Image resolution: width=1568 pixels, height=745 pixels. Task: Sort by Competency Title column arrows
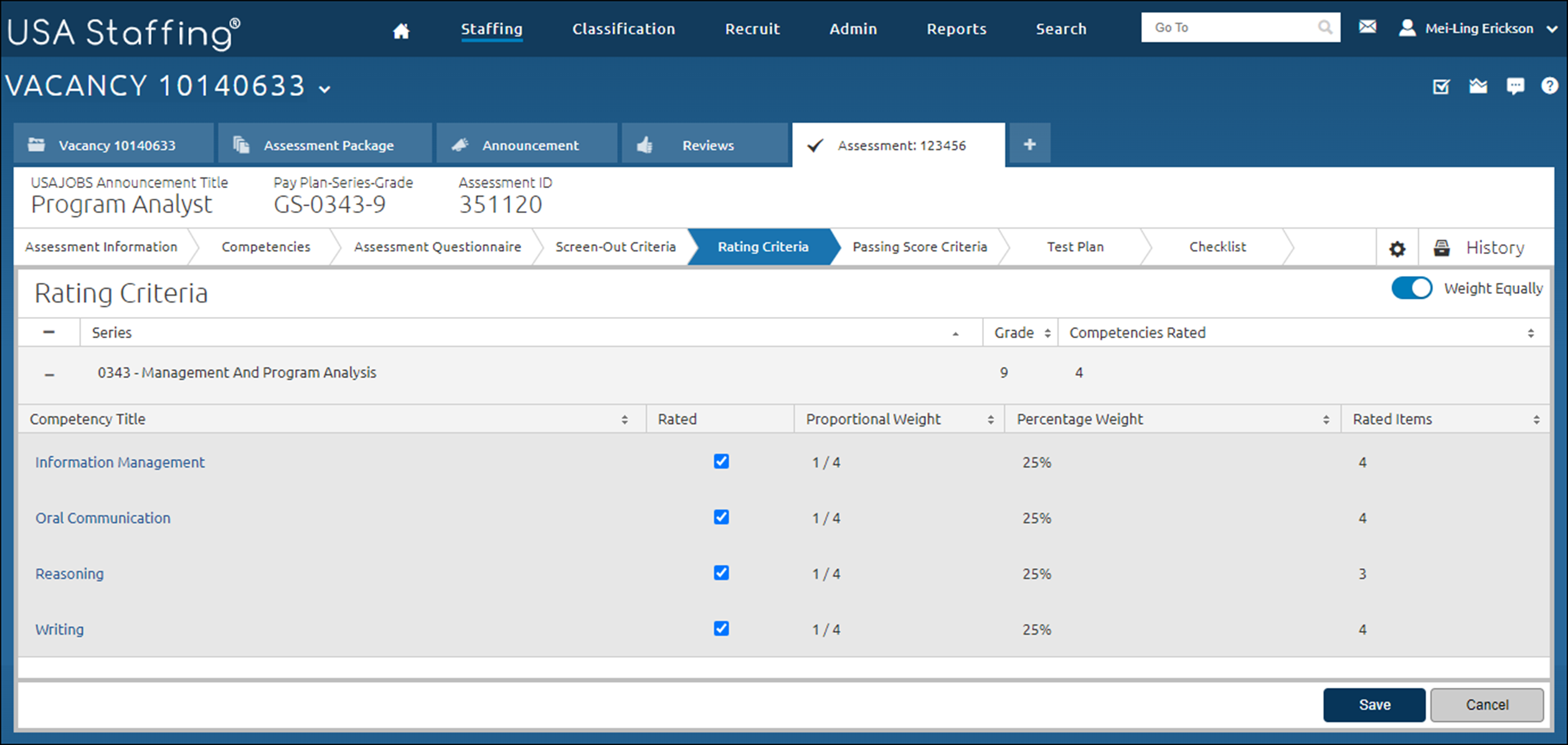625,420
